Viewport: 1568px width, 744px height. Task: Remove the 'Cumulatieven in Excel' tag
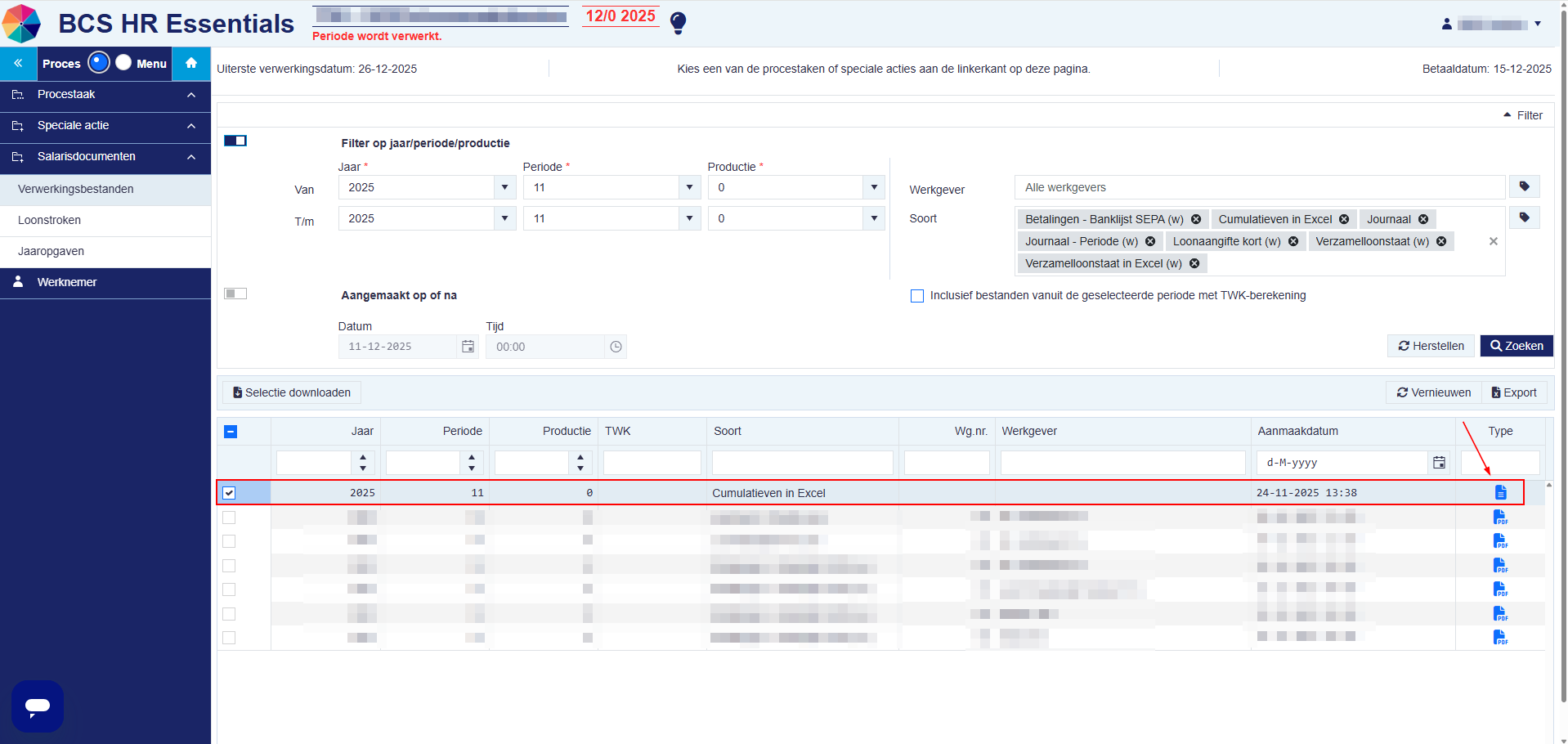[x=1344, y=219]
